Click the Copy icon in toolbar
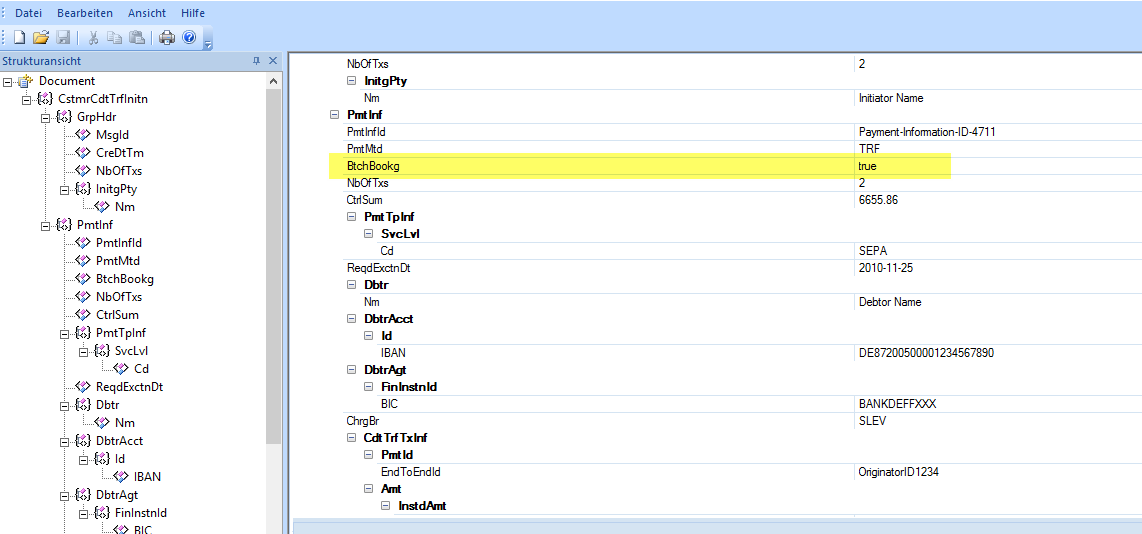 tap(115, 38)
